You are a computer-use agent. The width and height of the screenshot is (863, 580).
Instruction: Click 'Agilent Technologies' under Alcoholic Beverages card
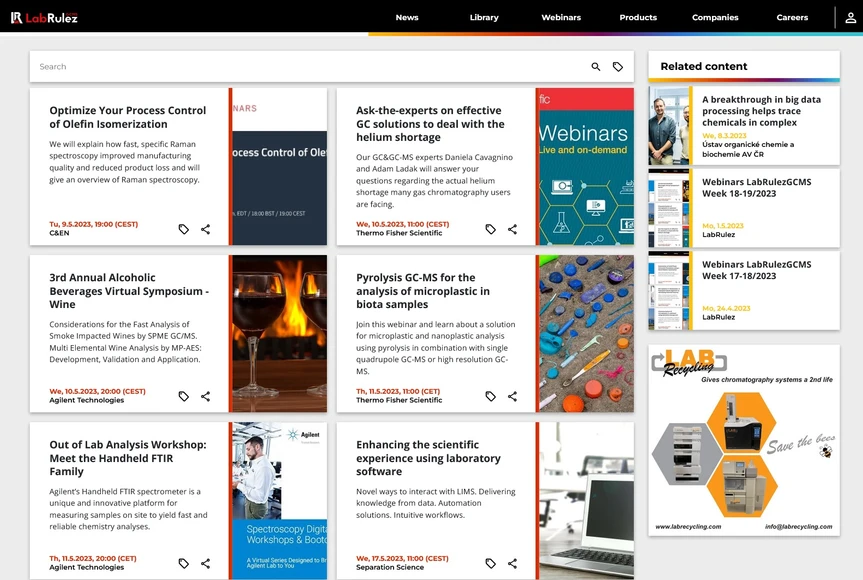pos(86,400)
